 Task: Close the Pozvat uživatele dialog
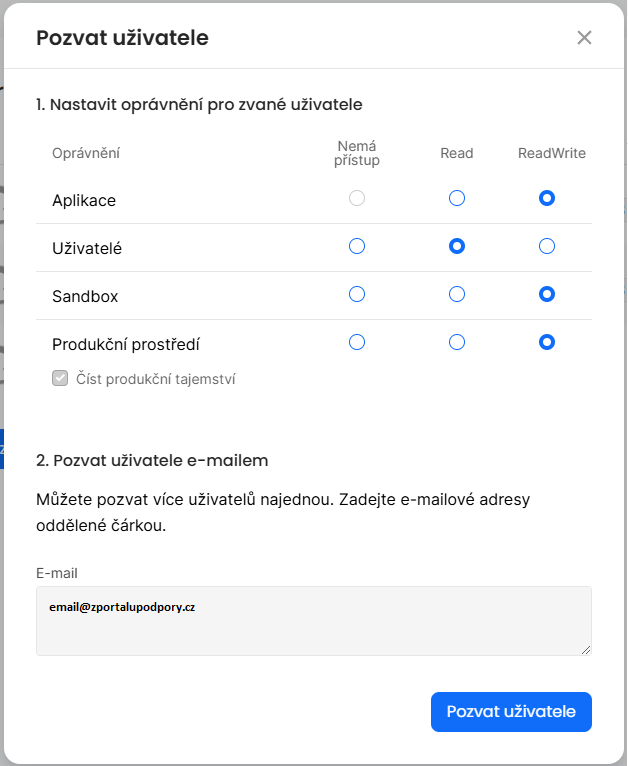point(585,38)
